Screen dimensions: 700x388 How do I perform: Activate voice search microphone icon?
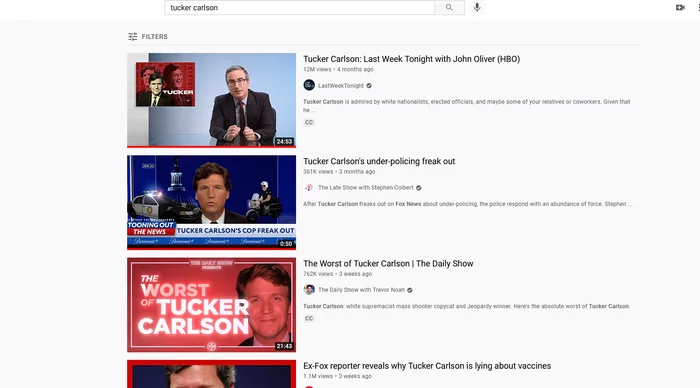pos(477,8)
